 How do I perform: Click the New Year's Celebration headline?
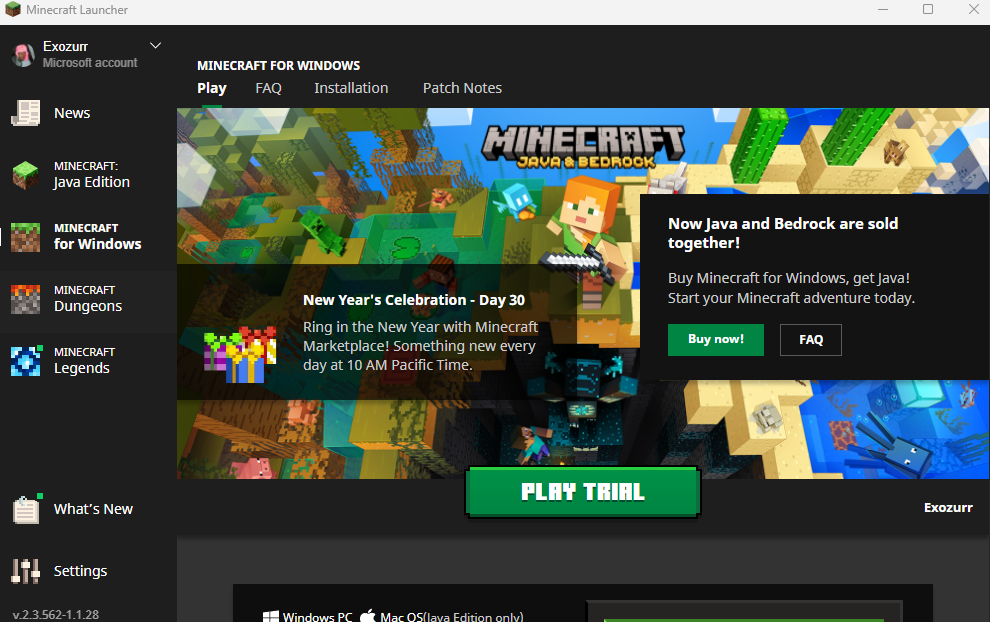tap(414, 300)
